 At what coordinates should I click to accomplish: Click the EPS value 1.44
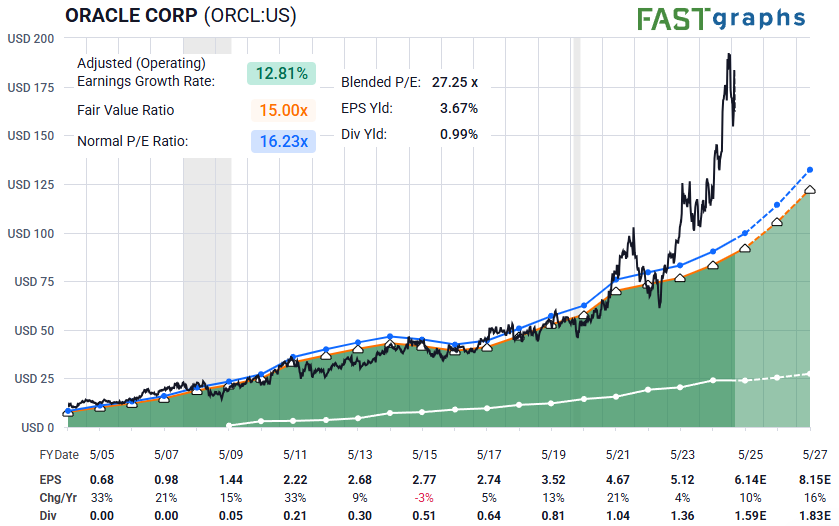coord(231,480)
